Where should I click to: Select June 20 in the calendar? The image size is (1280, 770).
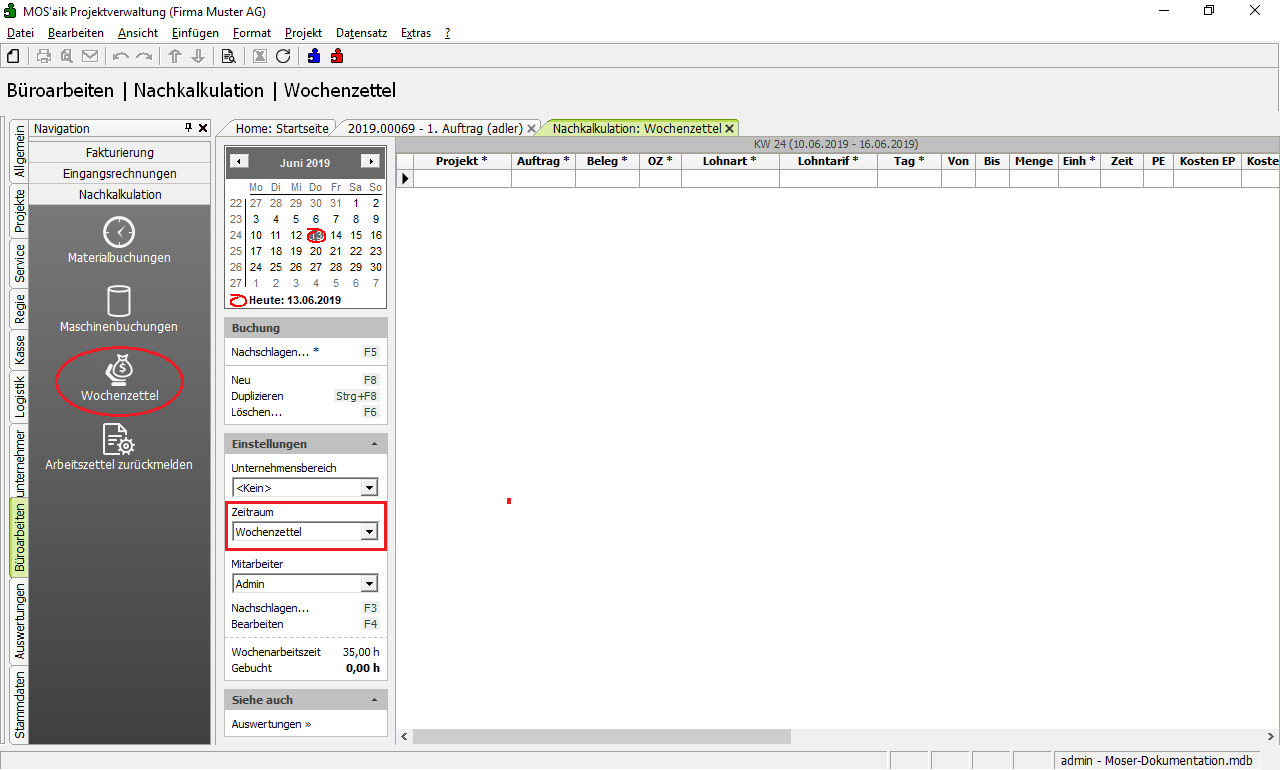pyautogui.click(x=316, y=251)
